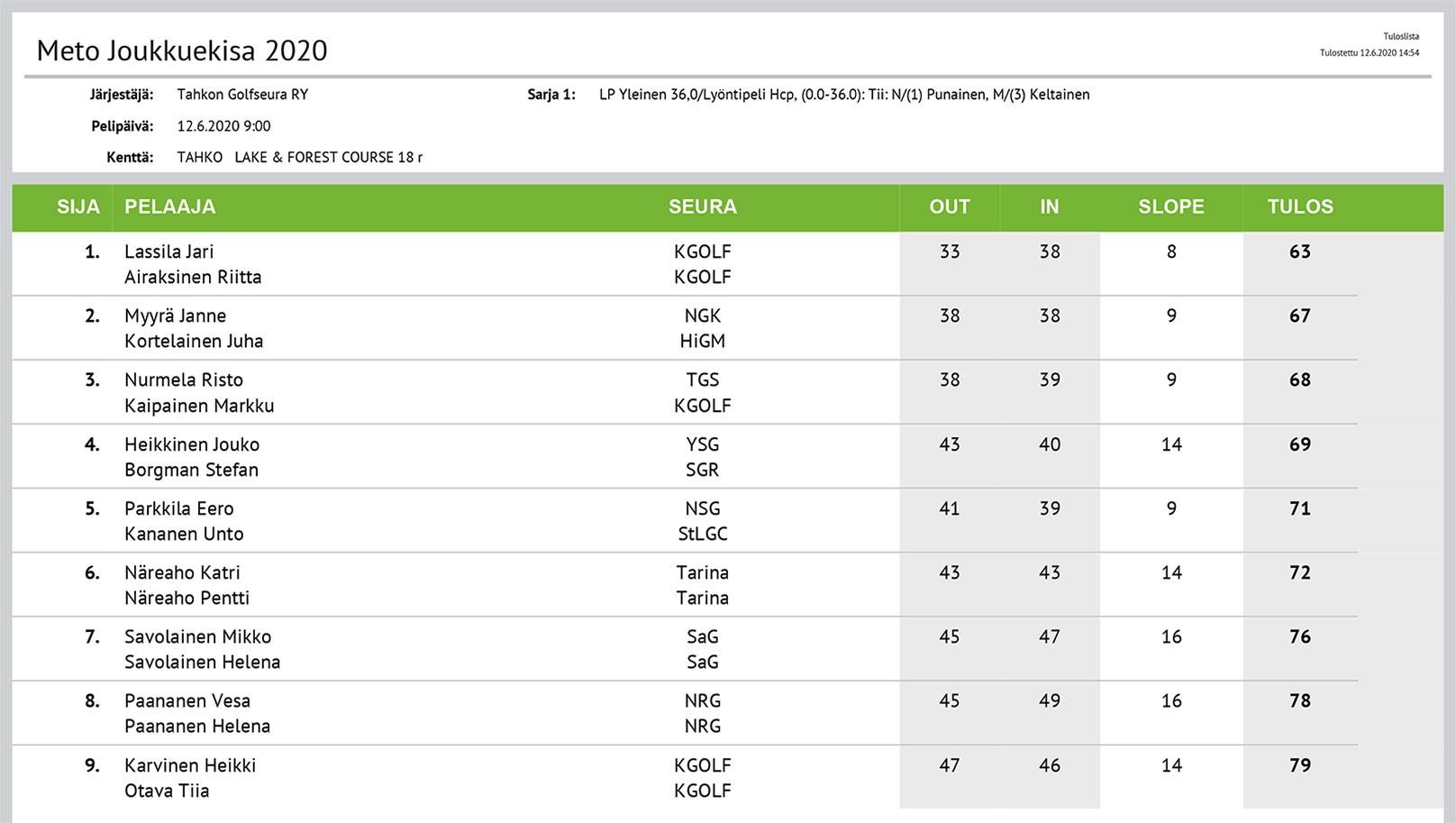This screenshot has width=1456, height=823.
Task: Select player name 'Näreaho Pentti'
Action: [187, 598]
